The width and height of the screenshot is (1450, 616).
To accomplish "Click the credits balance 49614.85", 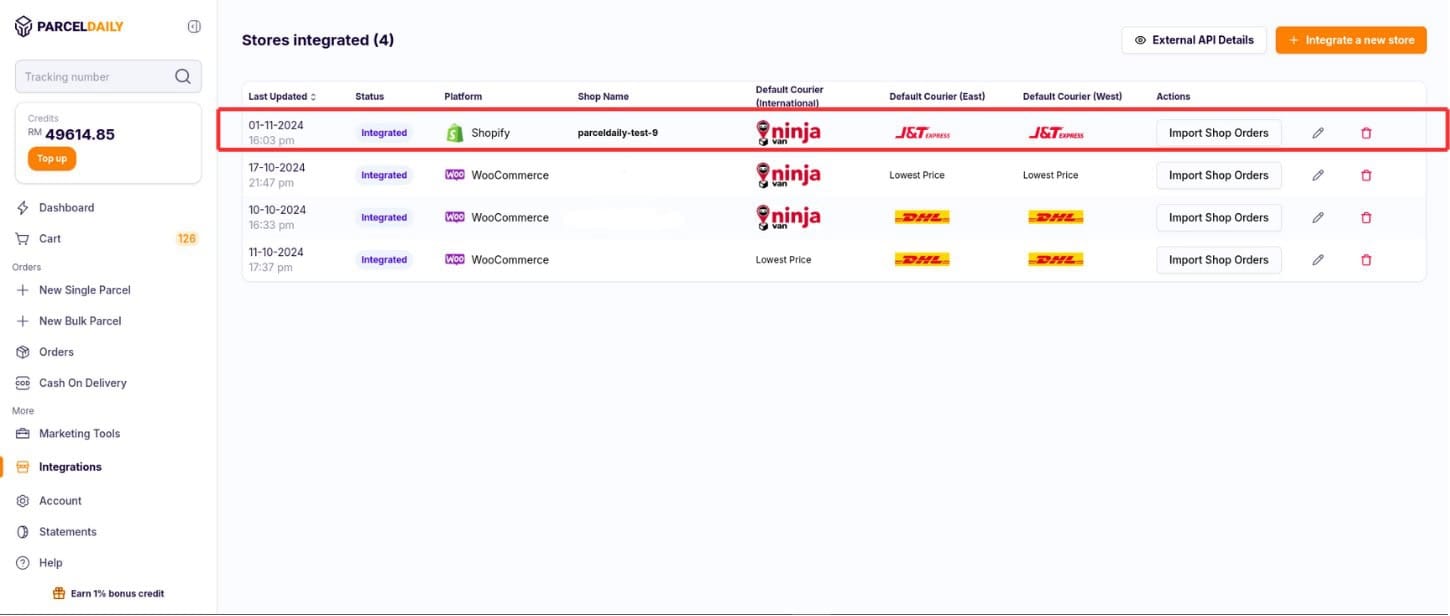I will [x=80, y=134].
